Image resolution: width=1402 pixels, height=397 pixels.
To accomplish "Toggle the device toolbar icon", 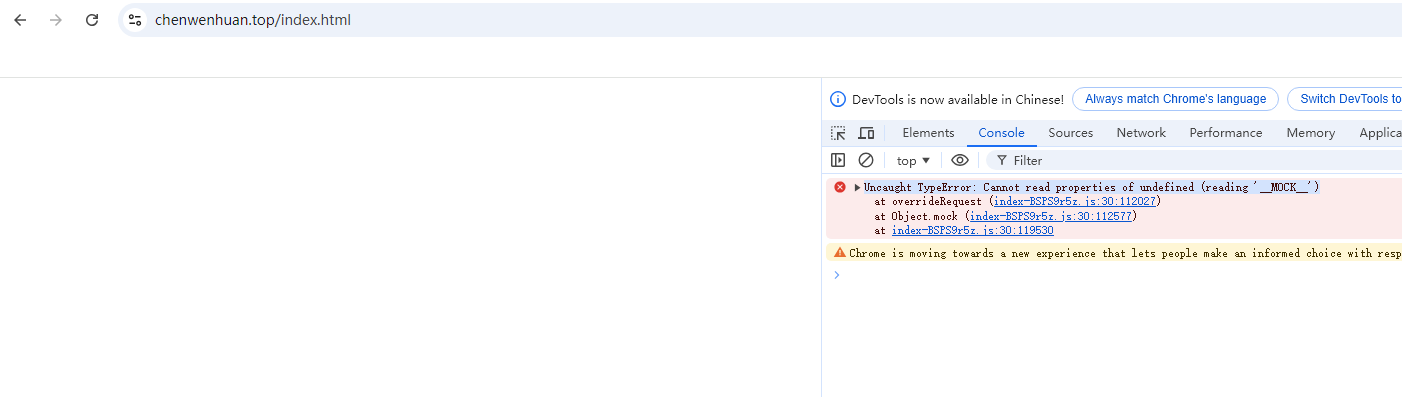I will 866,133.
